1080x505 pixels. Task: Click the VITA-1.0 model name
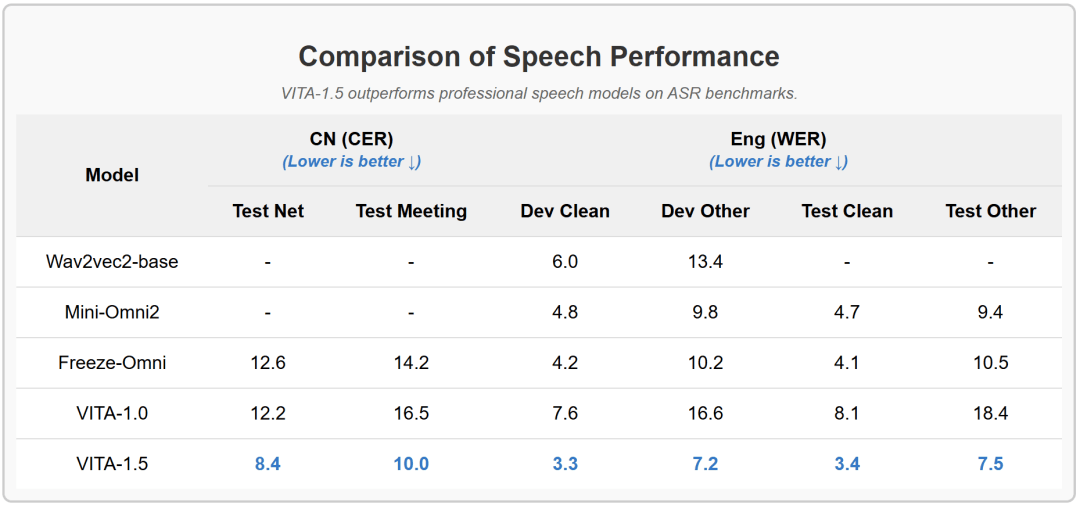112,413
